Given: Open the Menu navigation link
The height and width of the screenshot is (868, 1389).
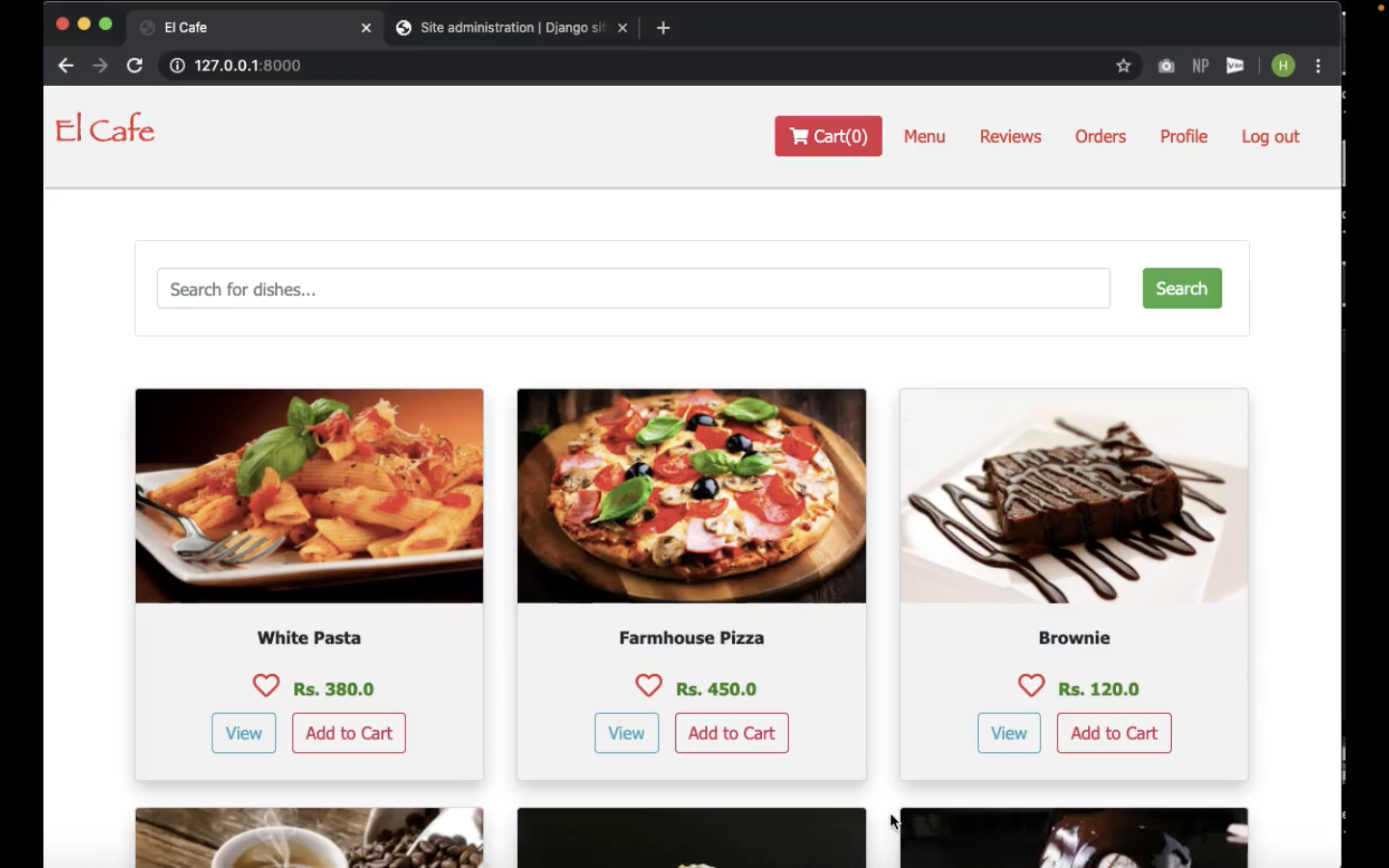Looking at the screenshot, I should point(924,136).
